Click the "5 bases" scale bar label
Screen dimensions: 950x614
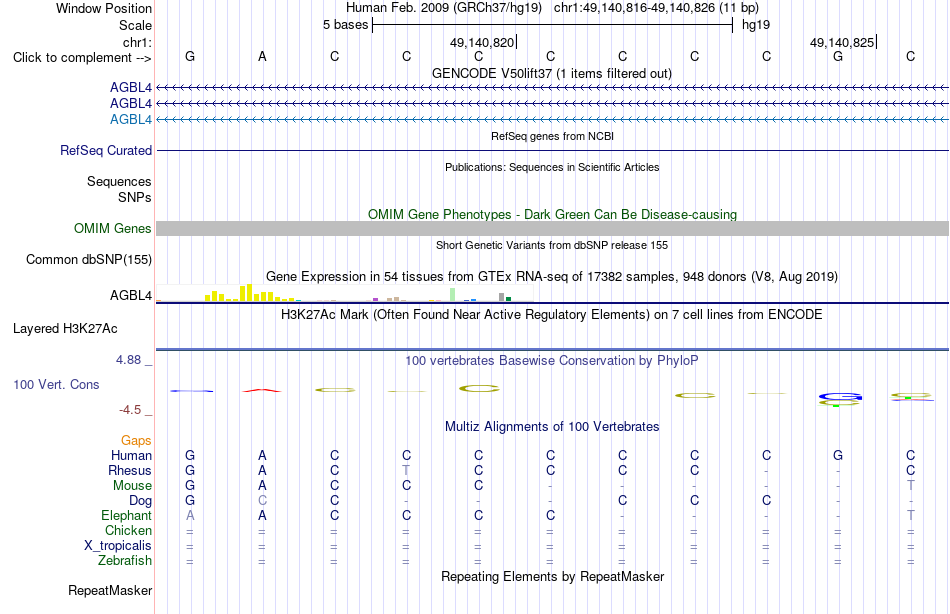(x=345, y=25)
